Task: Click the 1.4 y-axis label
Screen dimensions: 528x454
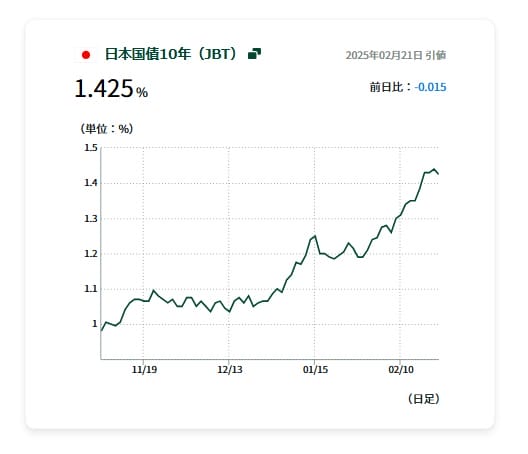Action: pyautogui.click(x=91, y=183)
